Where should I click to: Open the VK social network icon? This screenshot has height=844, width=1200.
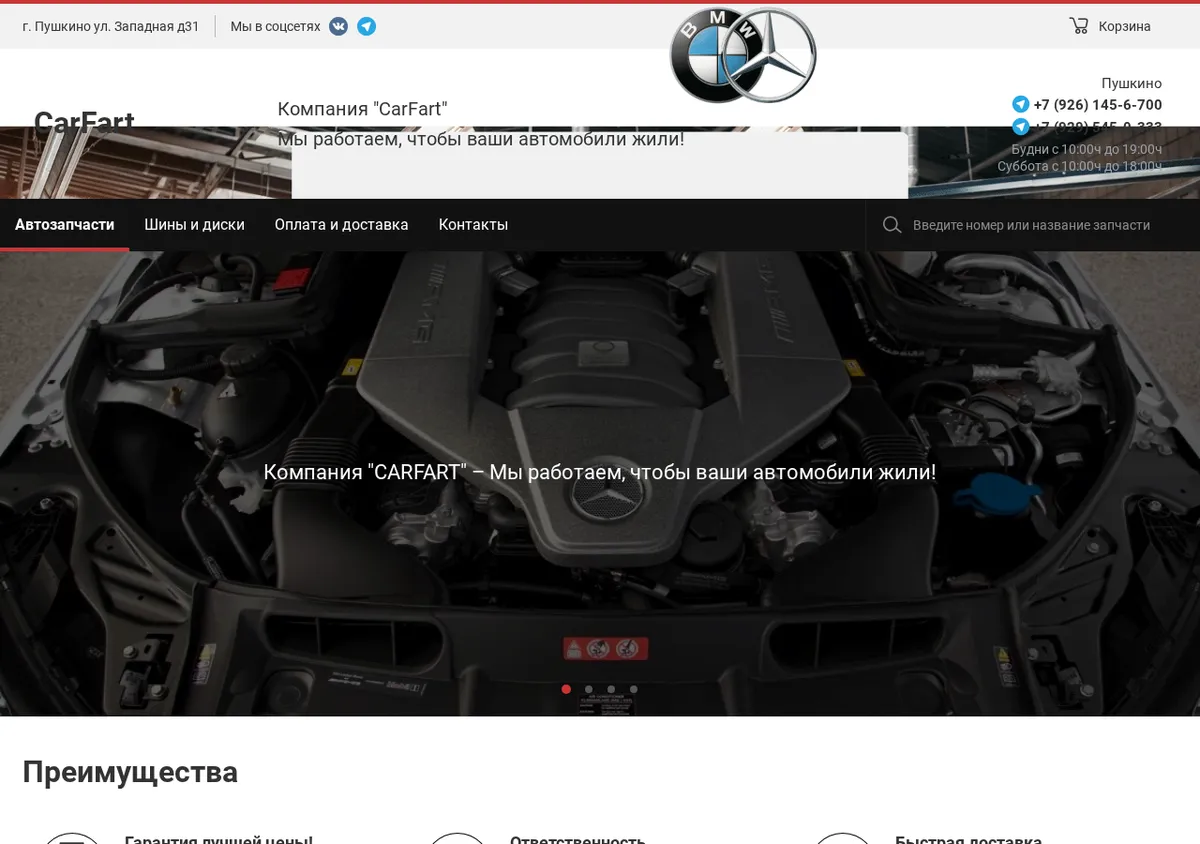339,27
